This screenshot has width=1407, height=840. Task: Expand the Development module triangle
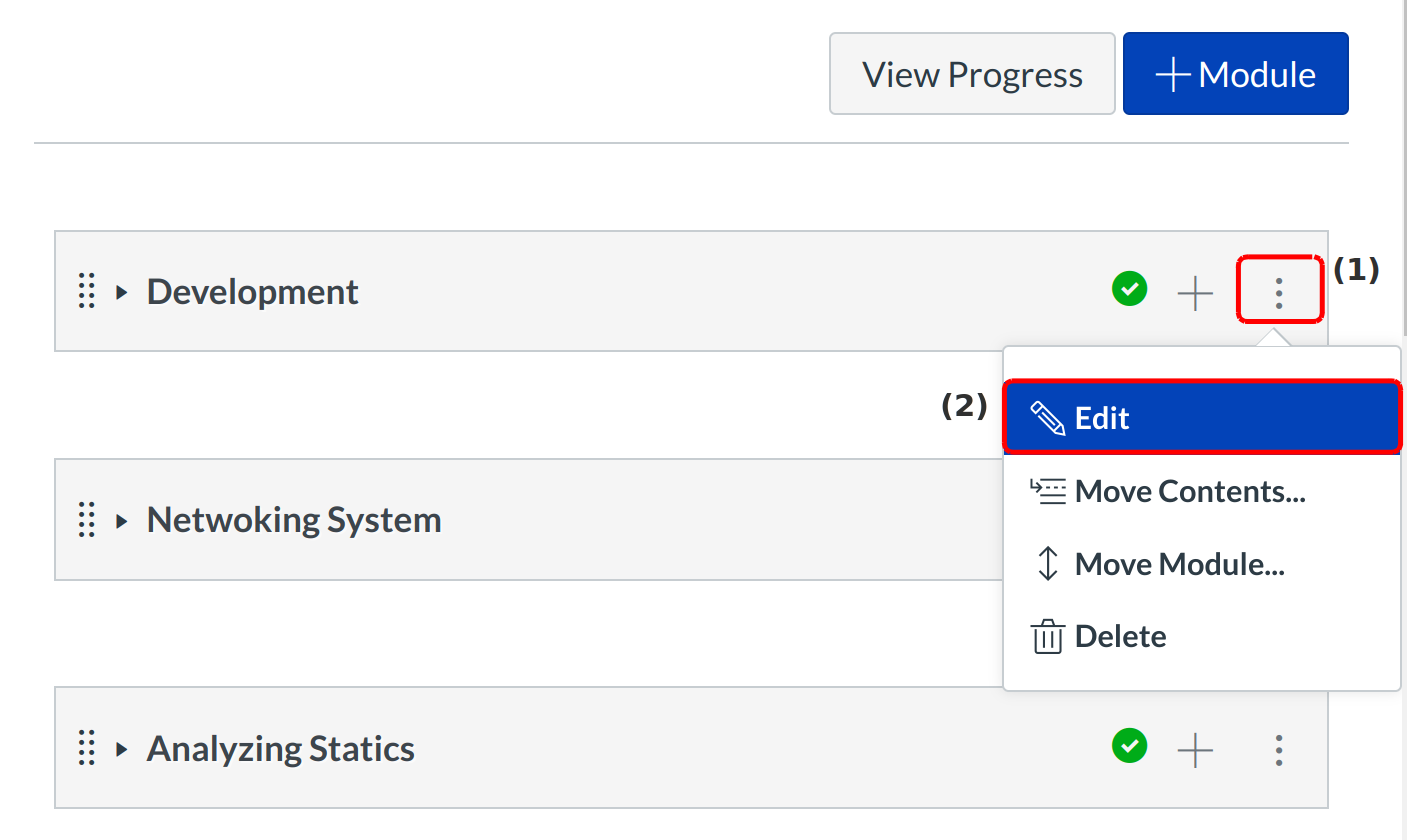click(x=122, y=293)
